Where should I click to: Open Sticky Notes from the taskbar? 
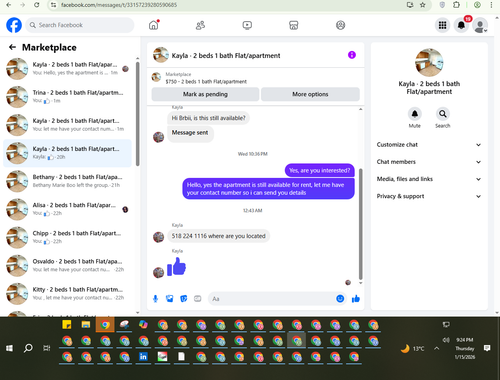pyautogui.click(x=67, y=324)
